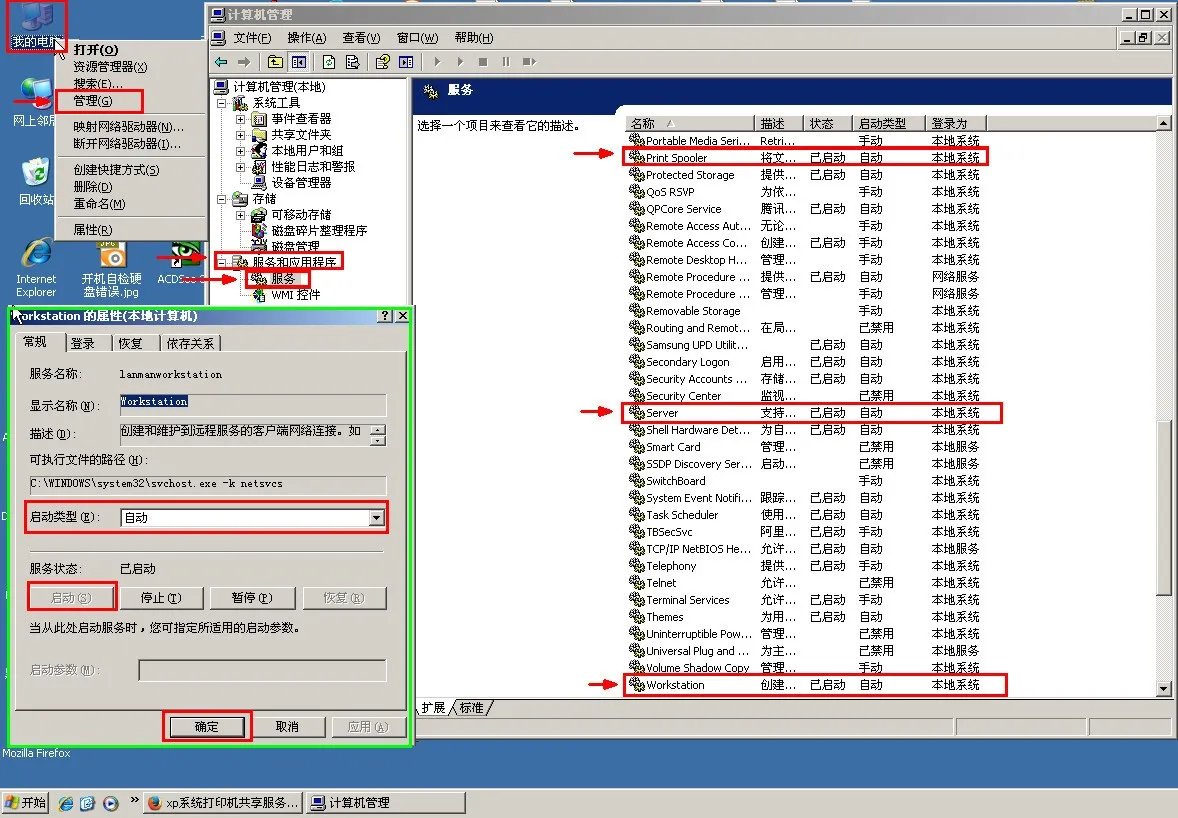The image size is (1178, 818).
Task: Open the 操作(A) menu
Action: [x=306, y=38]
